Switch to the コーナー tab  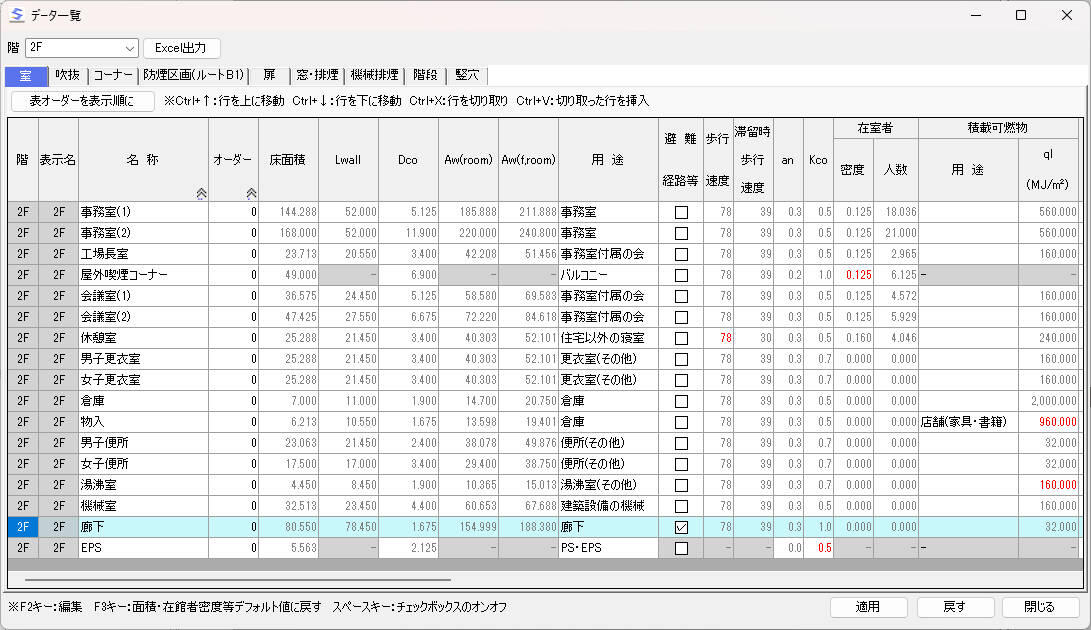coord(113,75)
